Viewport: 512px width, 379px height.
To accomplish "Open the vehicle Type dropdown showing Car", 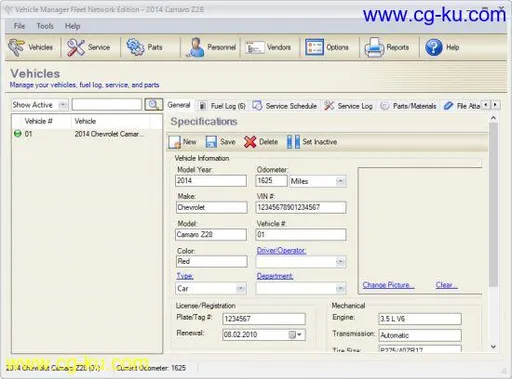I will (x=240, y=288).
